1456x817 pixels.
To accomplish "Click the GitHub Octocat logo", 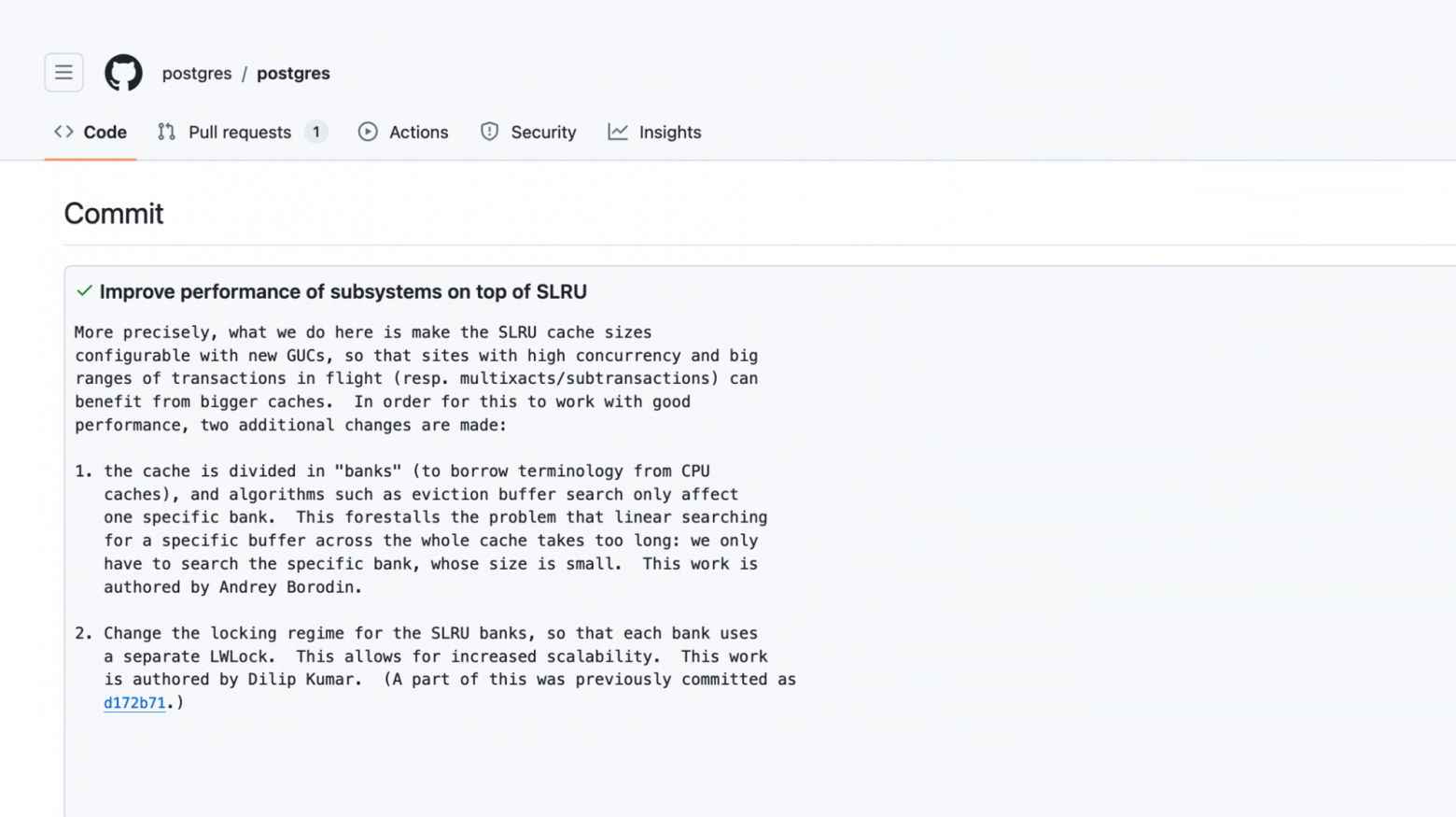I will [x=123, y=73].
